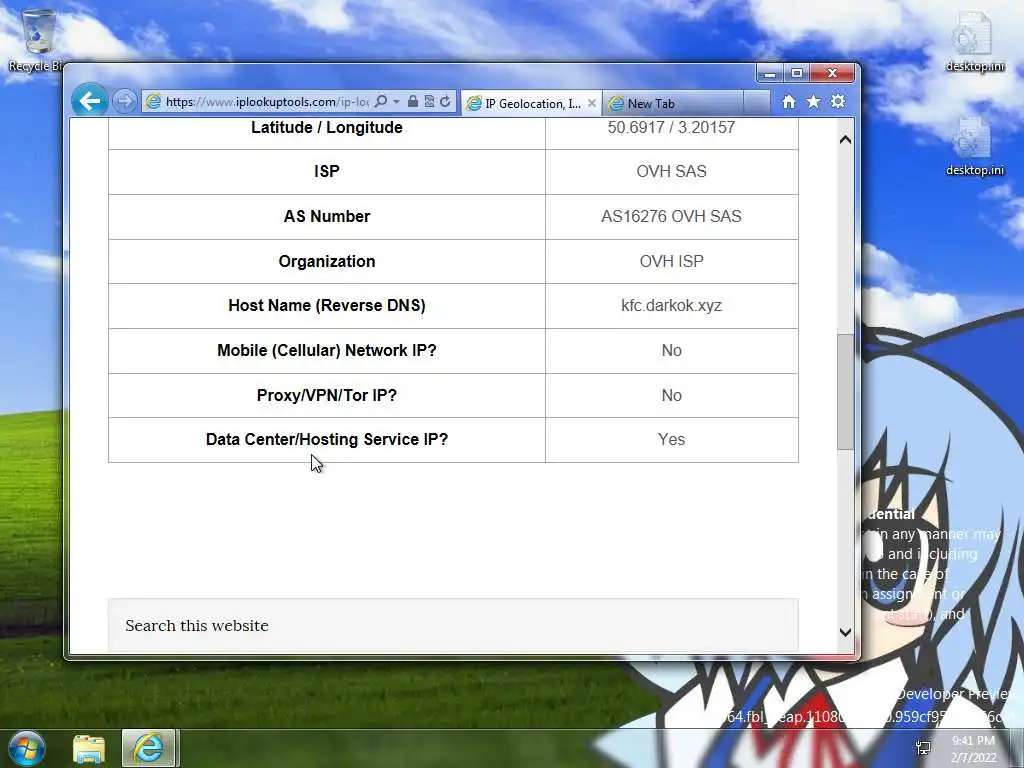
Task: Open the Home page icon
Action: pos(789,102)
